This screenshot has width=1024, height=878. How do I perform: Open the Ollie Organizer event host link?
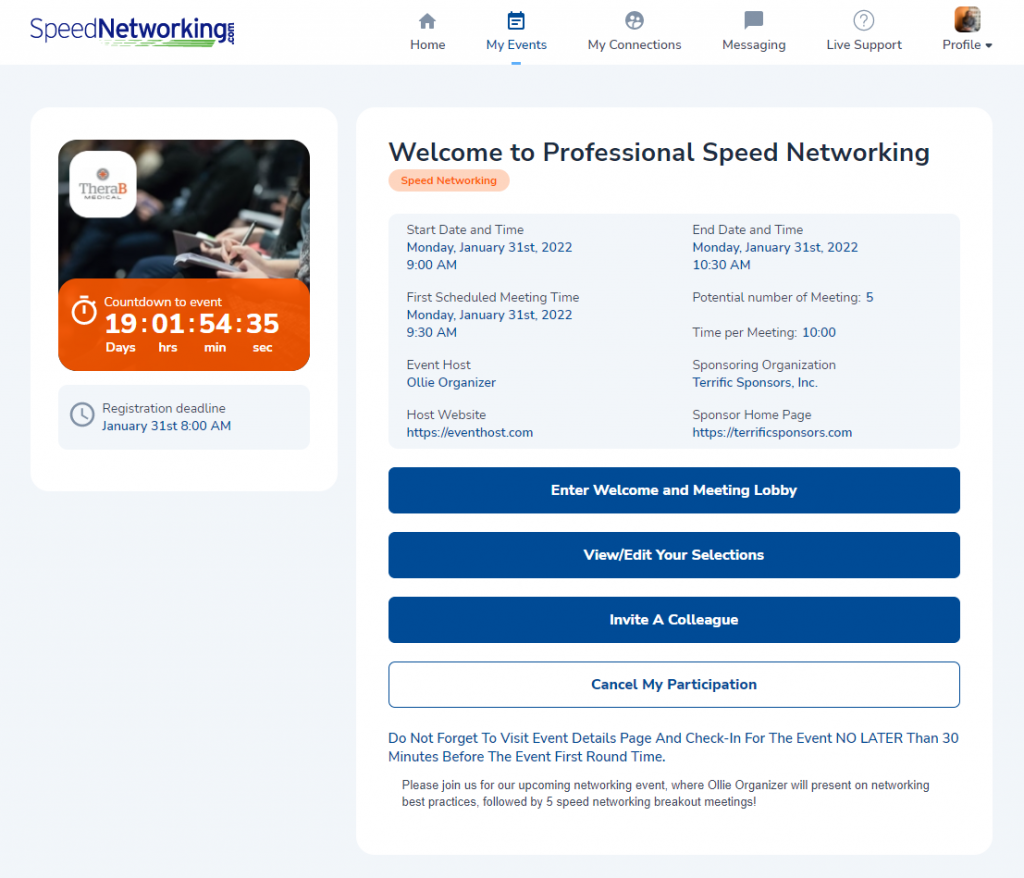[x=451, y=382]
